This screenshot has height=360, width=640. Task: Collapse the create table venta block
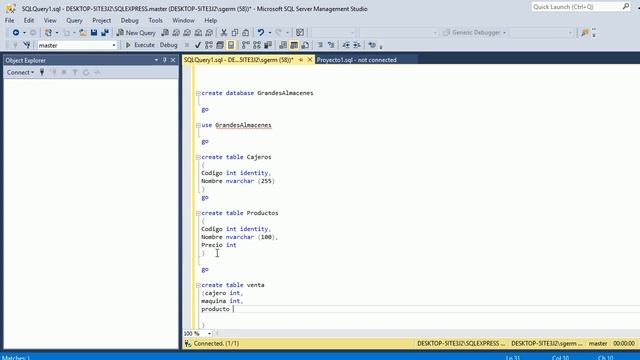198,285
